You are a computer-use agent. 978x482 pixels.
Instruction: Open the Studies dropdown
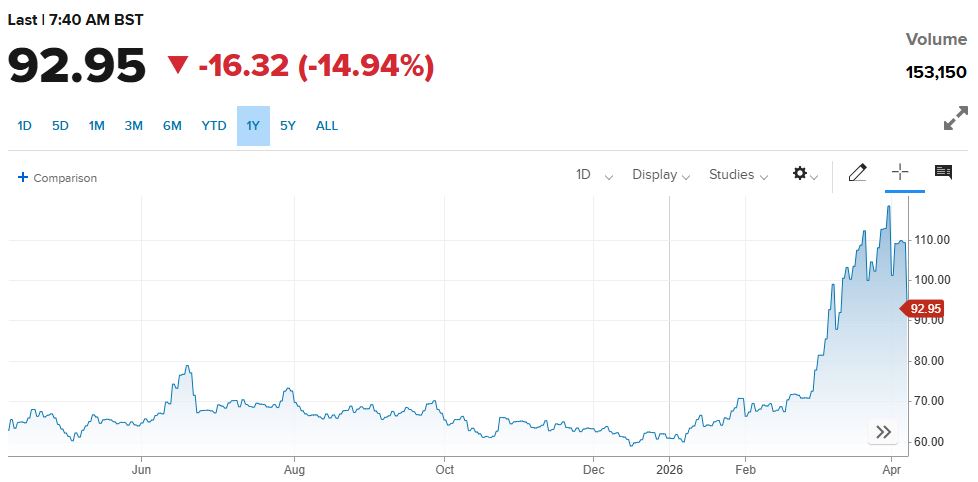(738, 175)
